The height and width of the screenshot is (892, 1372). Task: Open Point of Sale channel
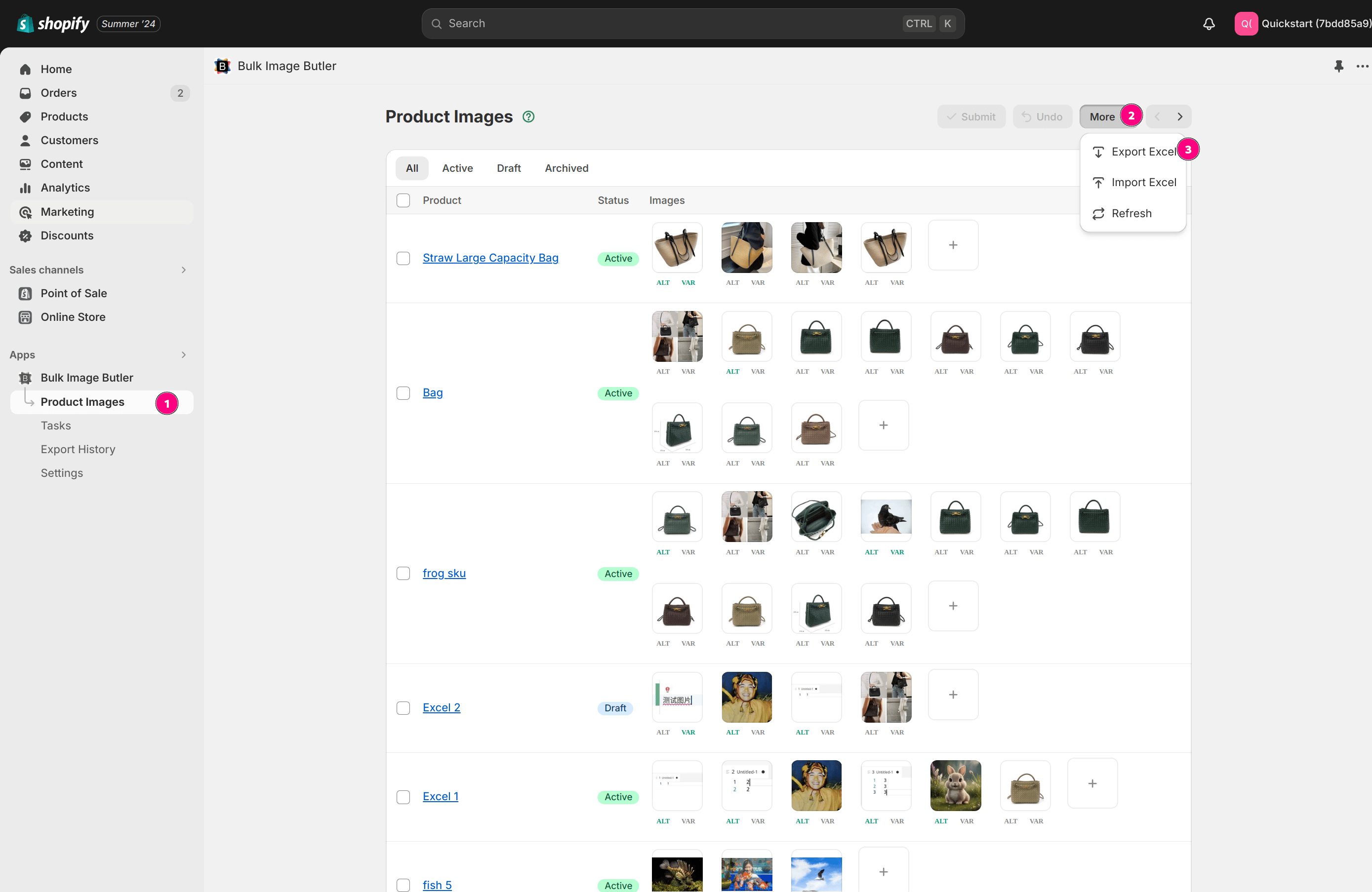click(x=73, y=293)
